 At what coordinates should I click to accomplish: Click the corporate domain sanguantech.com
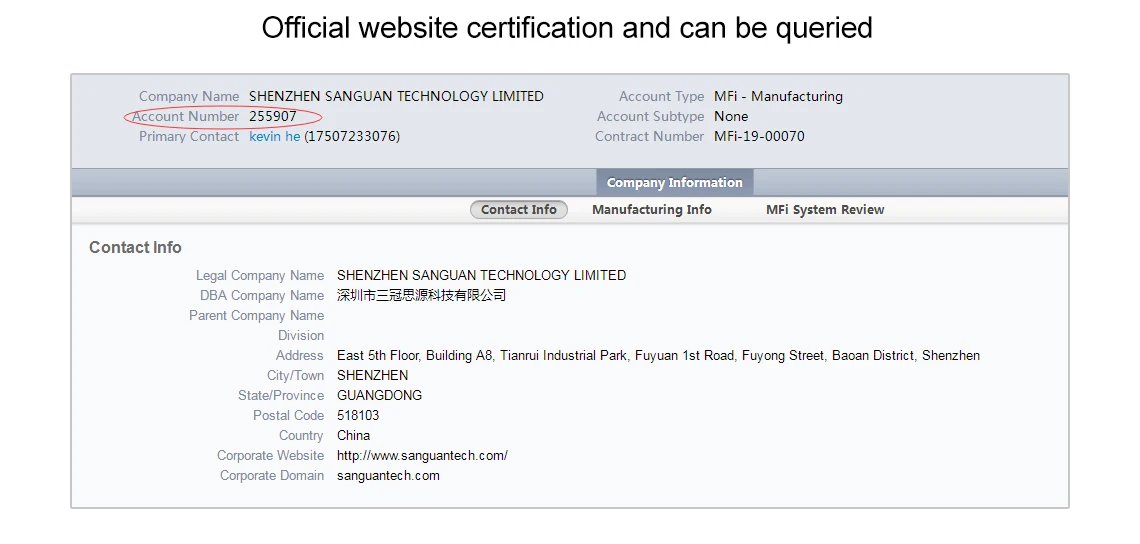388,476
